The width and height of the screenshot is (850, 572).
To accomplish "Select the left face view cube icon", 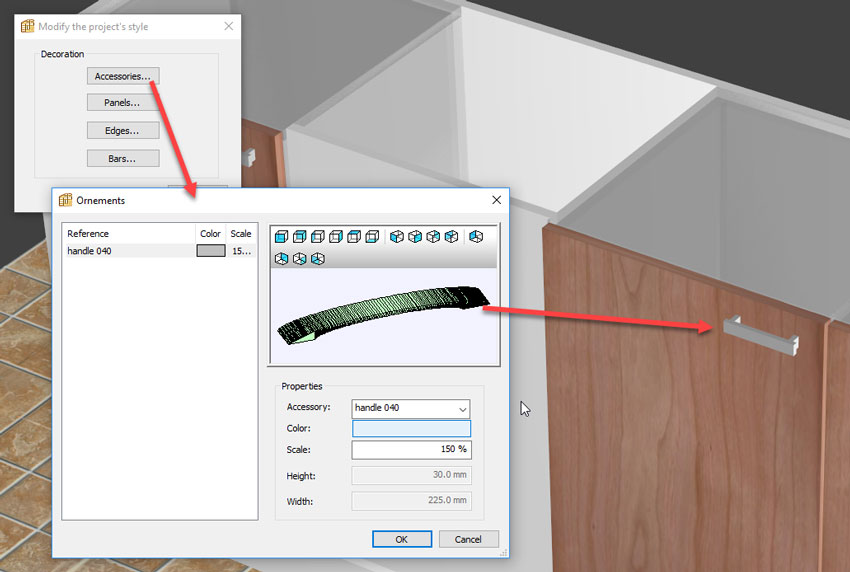I will tap(318, 236).
